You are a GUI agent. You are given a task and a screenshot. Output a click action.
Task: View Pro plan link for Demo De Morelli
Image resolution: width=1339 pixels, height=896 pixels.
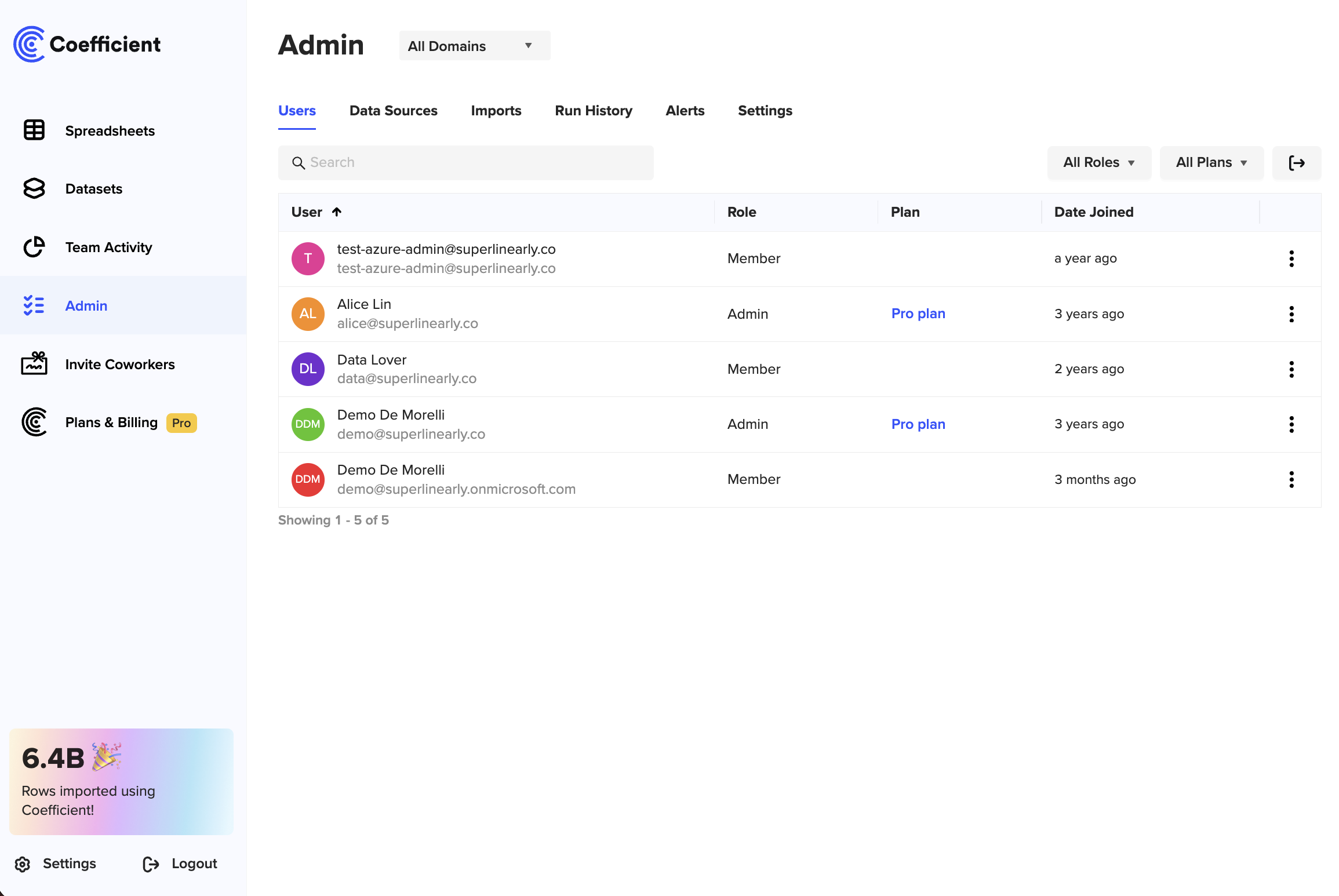[918, 424]
